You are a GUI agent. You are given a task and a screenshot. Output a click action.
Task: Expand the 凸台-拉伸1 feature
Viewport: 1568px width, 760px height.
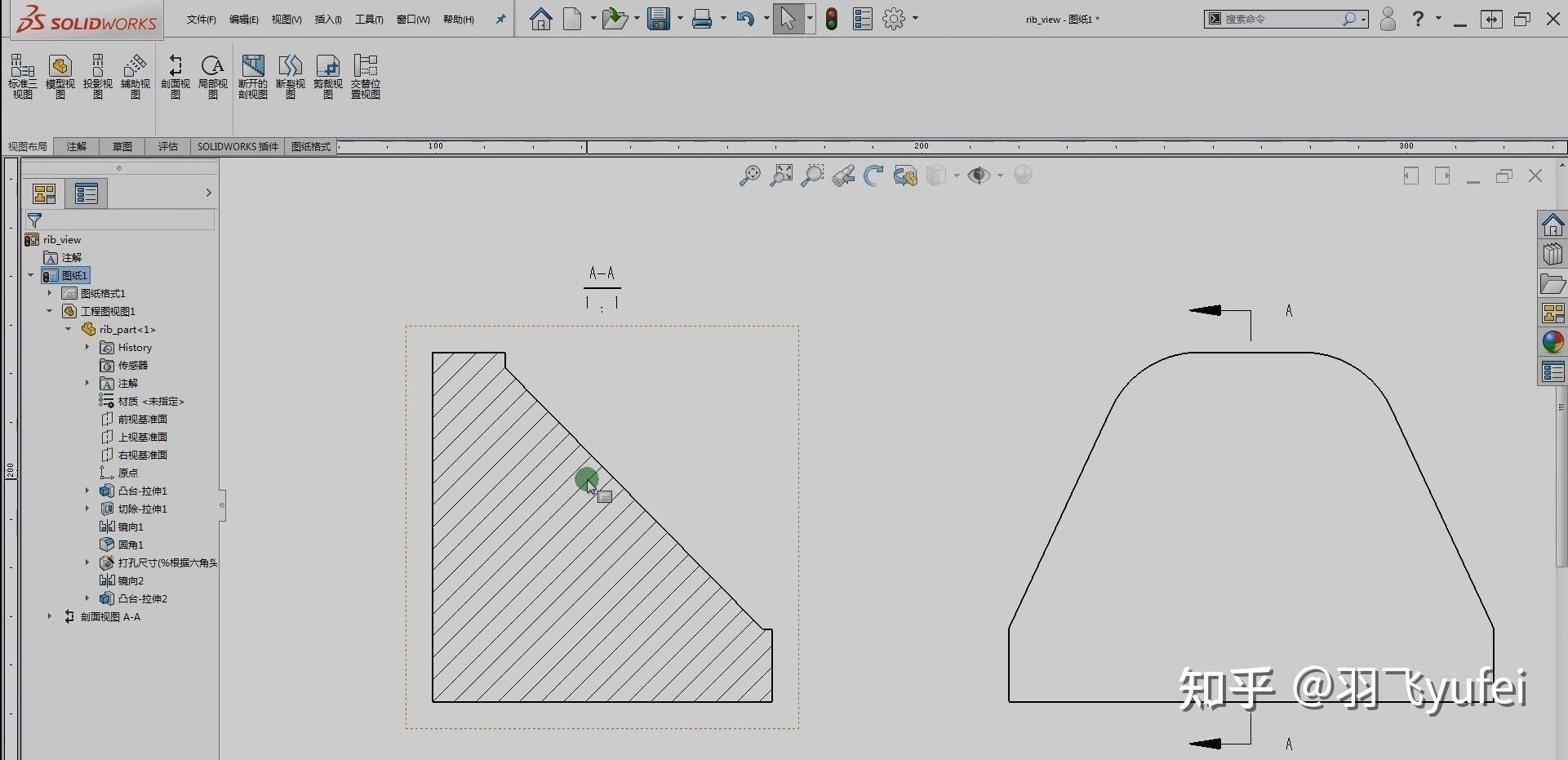coord(87,491)
